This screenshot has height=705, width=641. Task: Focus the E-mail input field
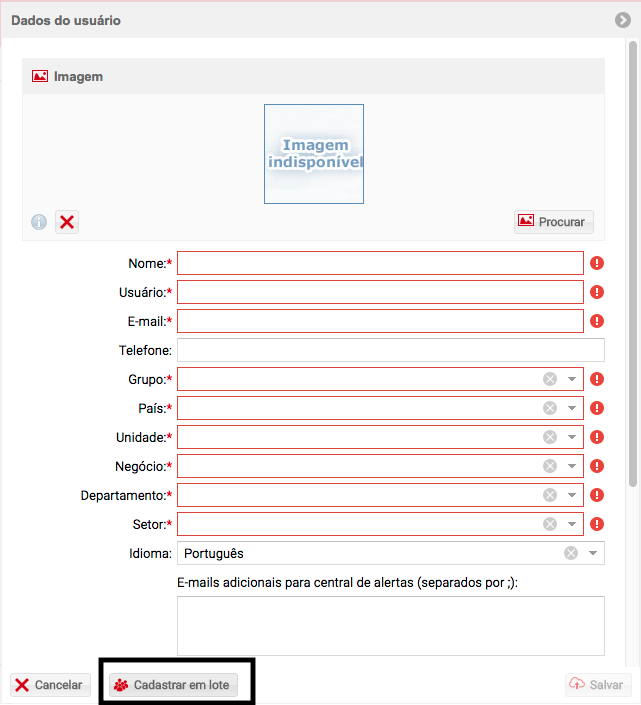tap(380, 321)
